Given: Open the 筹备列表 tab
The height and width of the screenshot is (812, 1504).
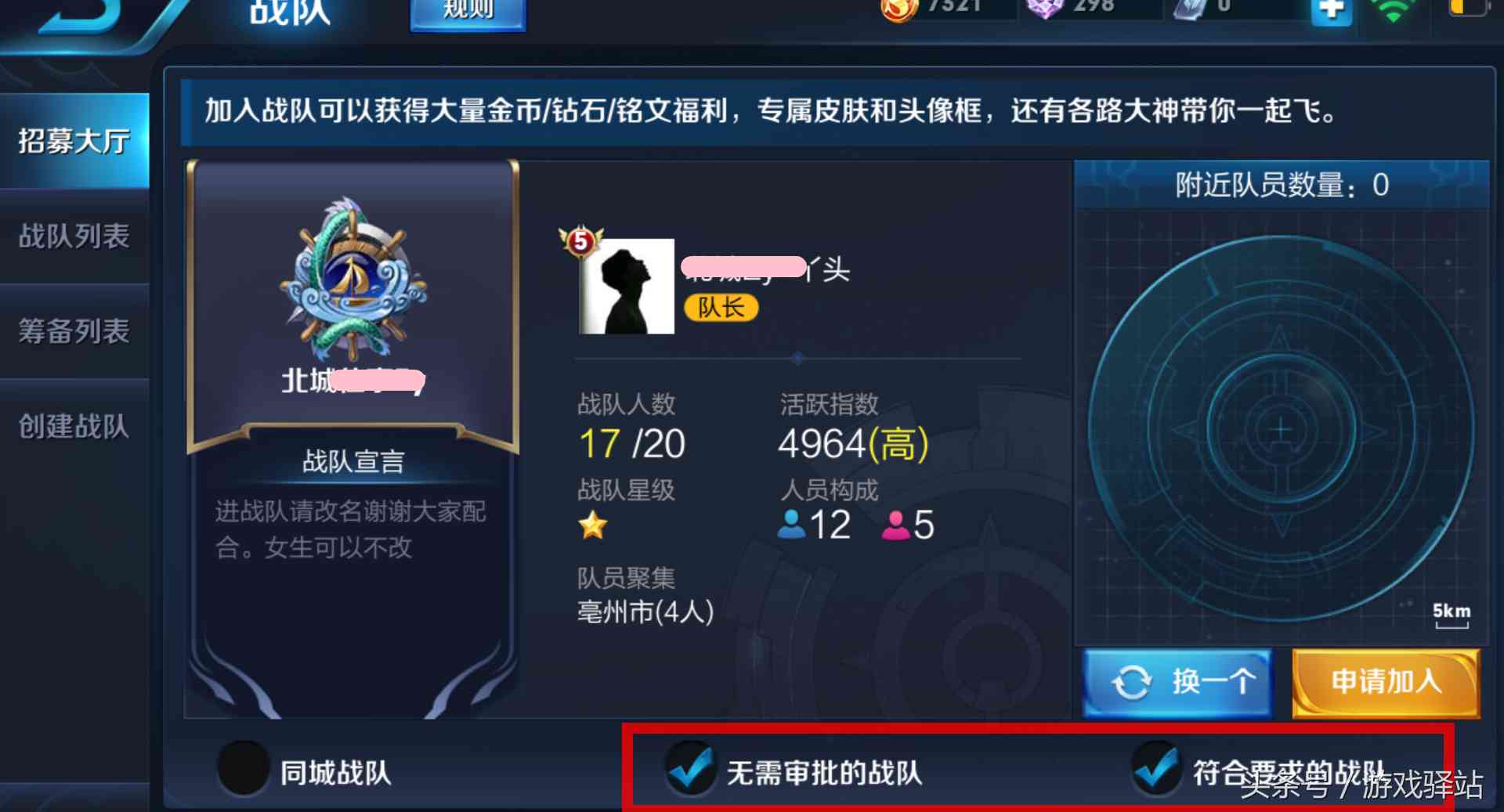Looking at the screenshot, I should [74, 331].
